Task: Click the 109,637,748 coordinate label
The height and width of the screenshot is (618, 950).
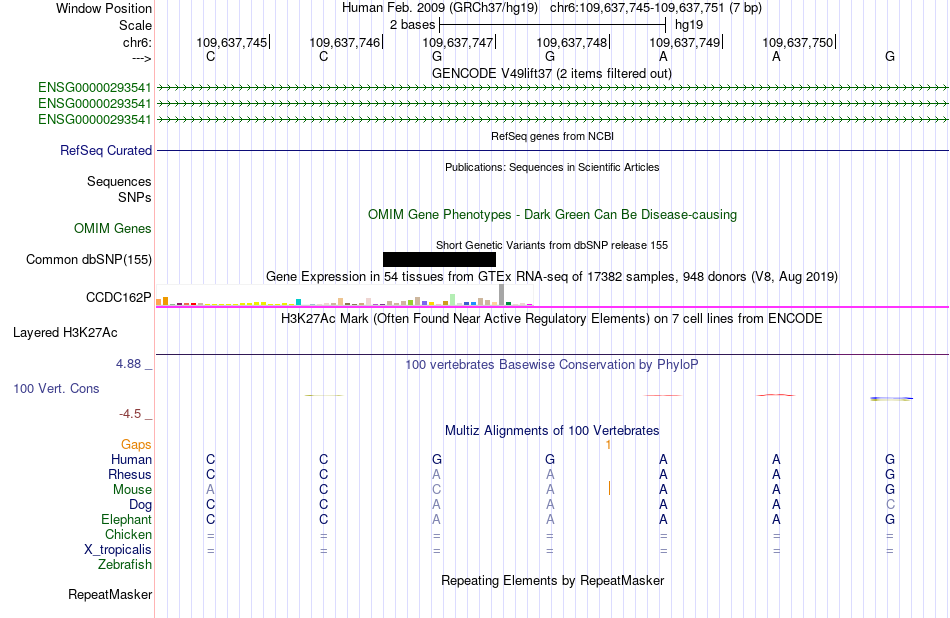Action: (571, 42)
